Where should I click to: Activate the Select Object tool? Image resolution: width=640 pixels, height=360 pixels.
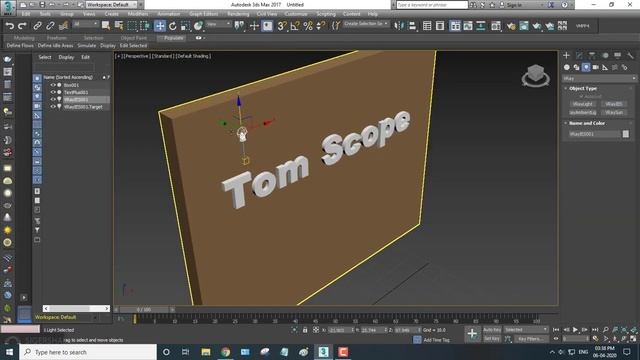[106, 26]
